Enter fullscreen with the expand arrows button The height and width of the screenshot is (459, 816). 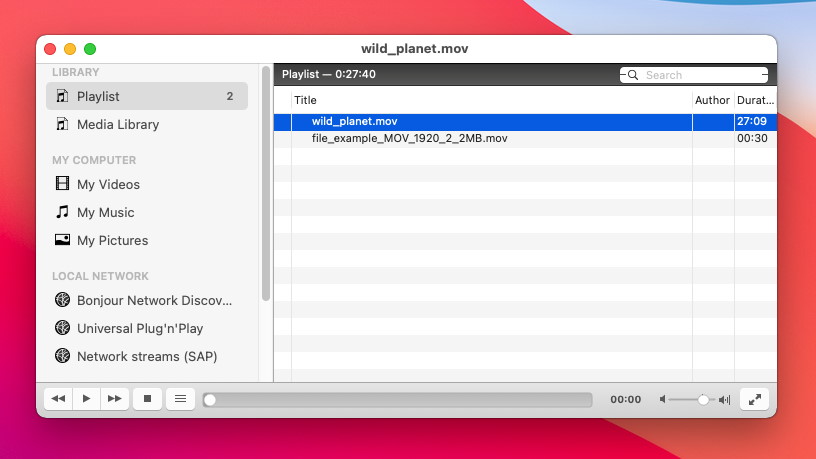point(755,399)
